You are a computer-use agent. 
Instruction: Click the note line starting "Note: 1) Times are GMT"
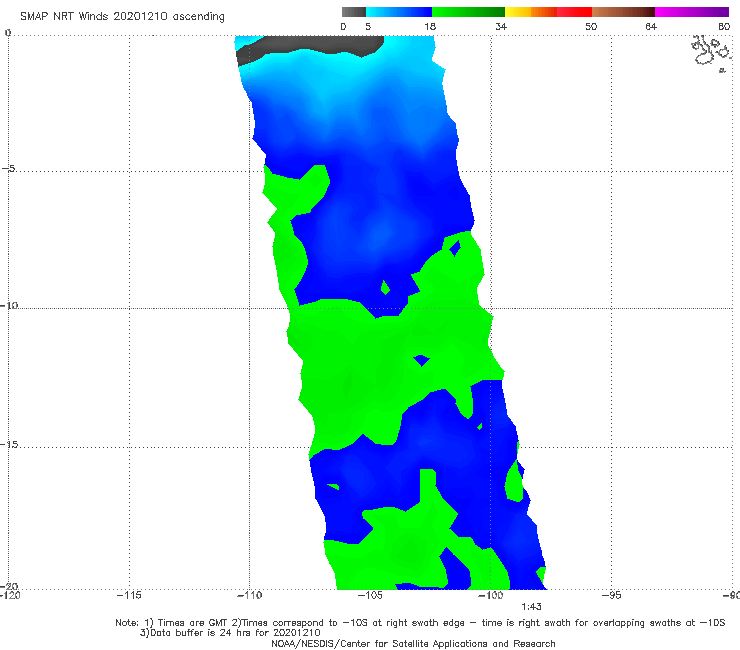click(420, 623)
